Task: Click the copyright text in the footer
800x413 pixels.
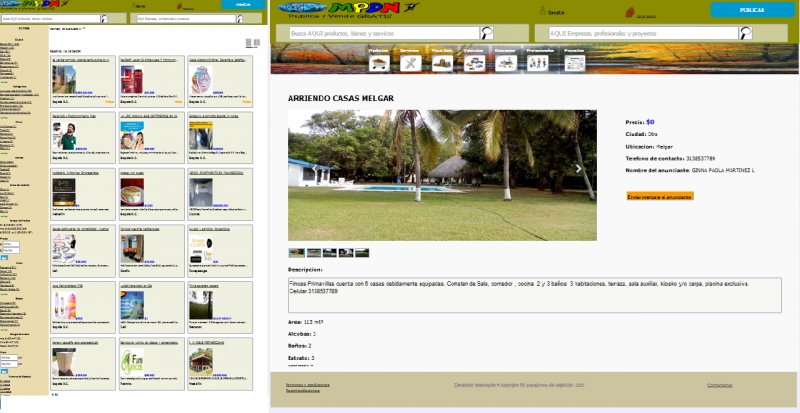Action: tap(519, 385)
